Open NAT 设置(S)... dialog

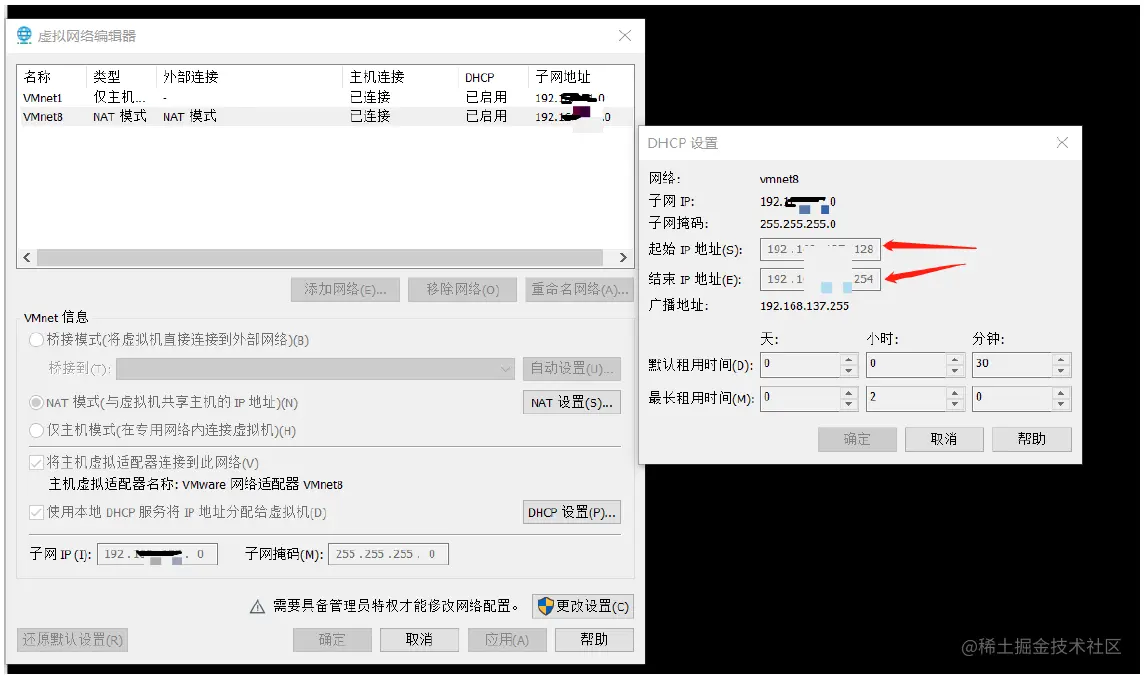[x=572, y=403]
